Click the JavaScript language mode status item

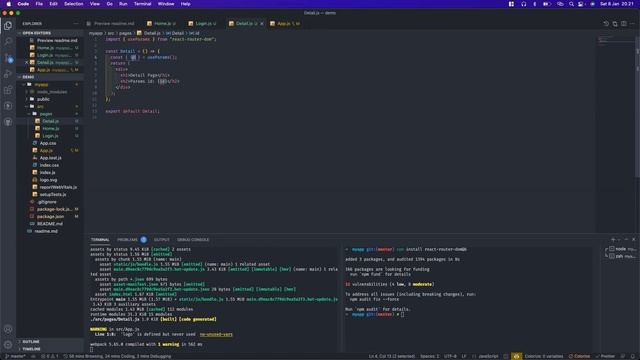[x=485, y=356]
